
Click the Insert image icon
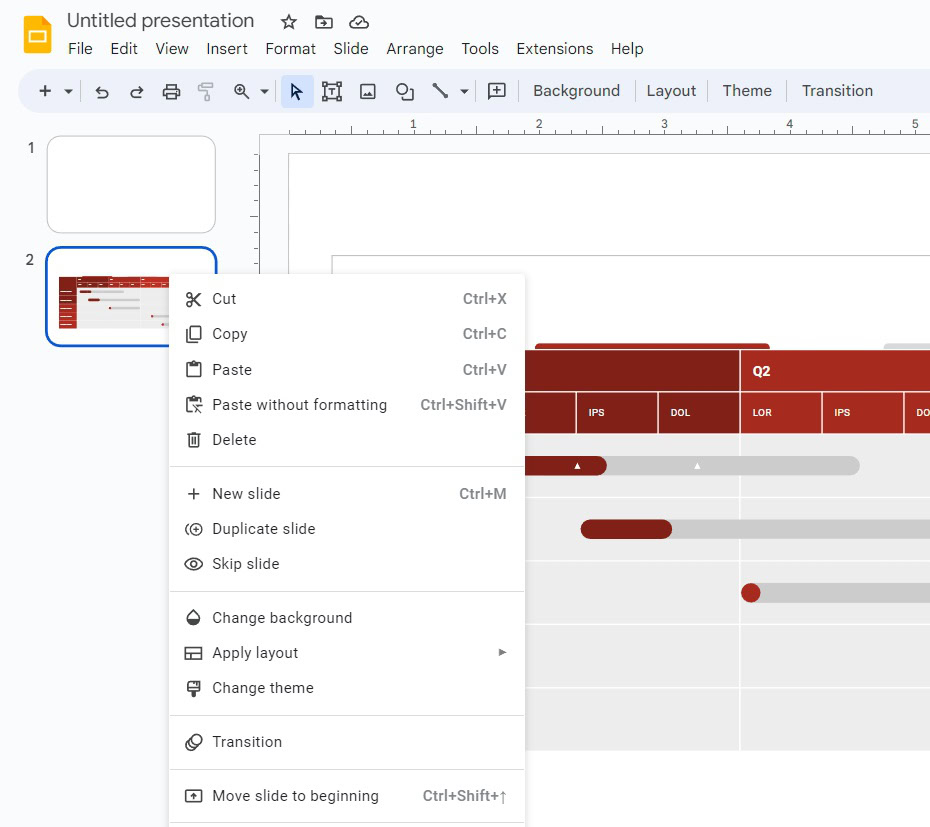click(368, 91)
